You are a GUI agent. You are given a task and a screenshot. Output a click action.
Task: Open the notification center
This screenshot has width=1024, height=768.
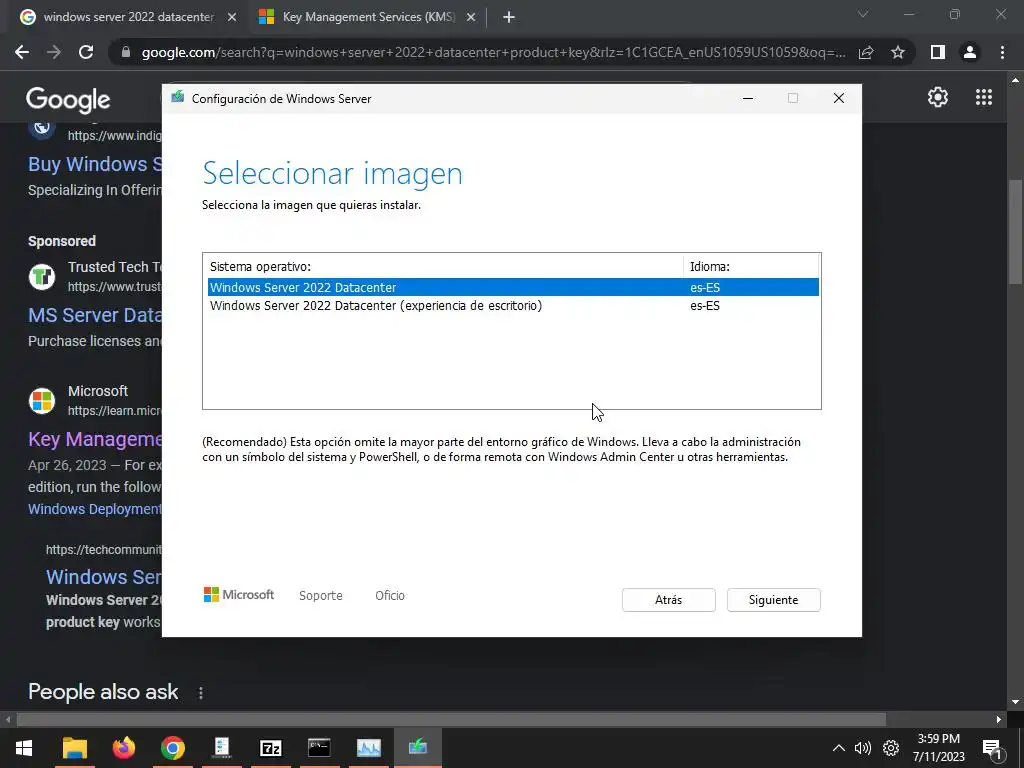coord(991,748)
